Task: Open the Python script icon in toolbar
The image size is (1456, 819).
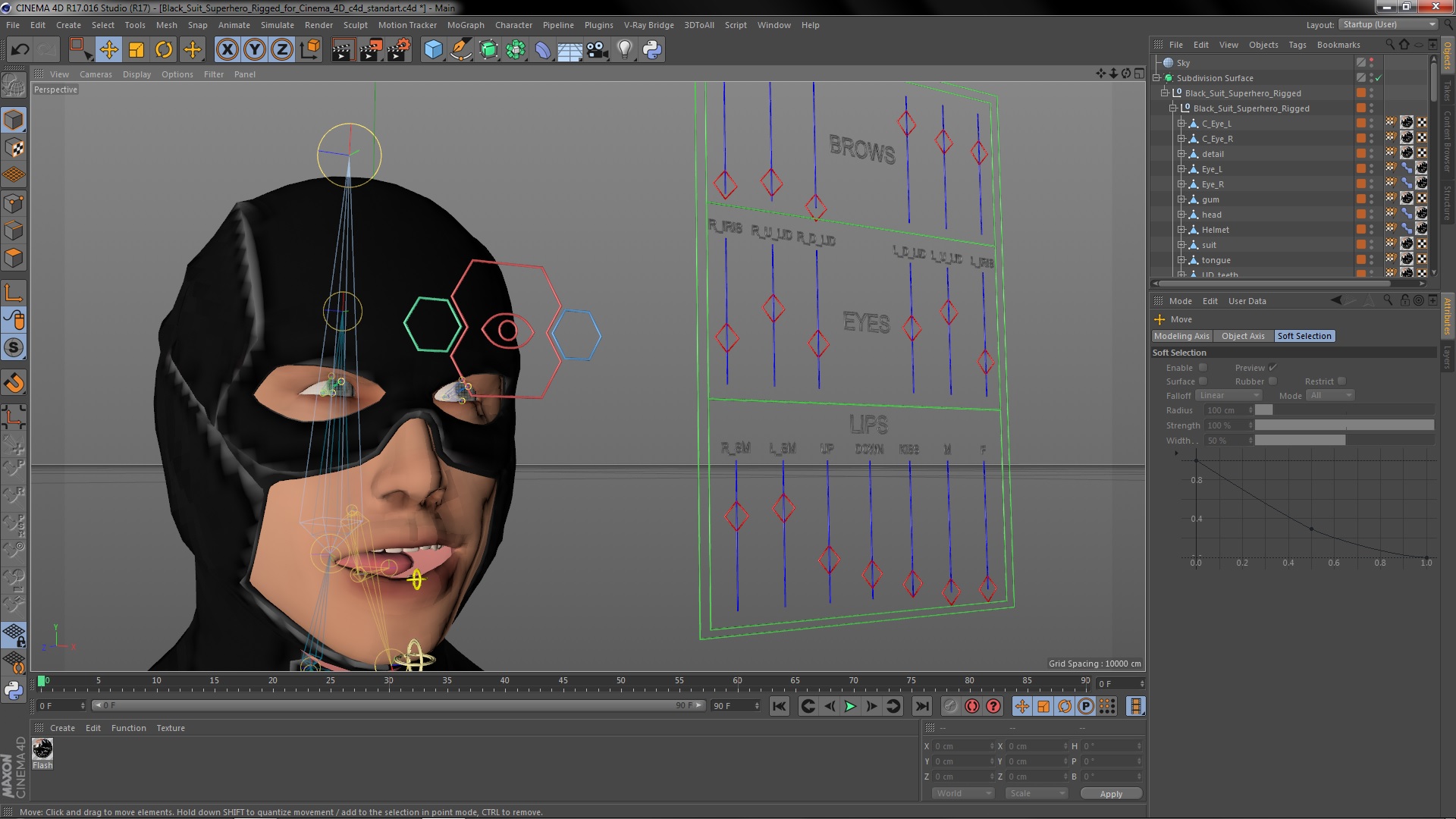Action: pyautogui.click(x=652, y=50)
